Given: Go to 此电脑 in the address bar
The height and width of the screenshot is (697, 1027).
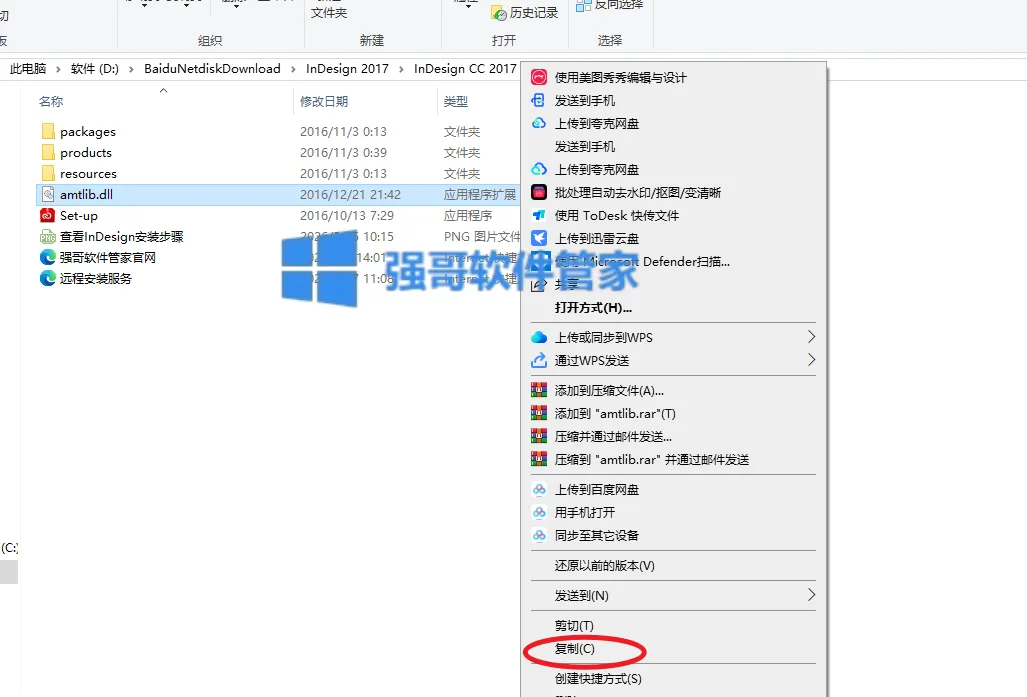Looking at the screenshot, I should [28, 69].
